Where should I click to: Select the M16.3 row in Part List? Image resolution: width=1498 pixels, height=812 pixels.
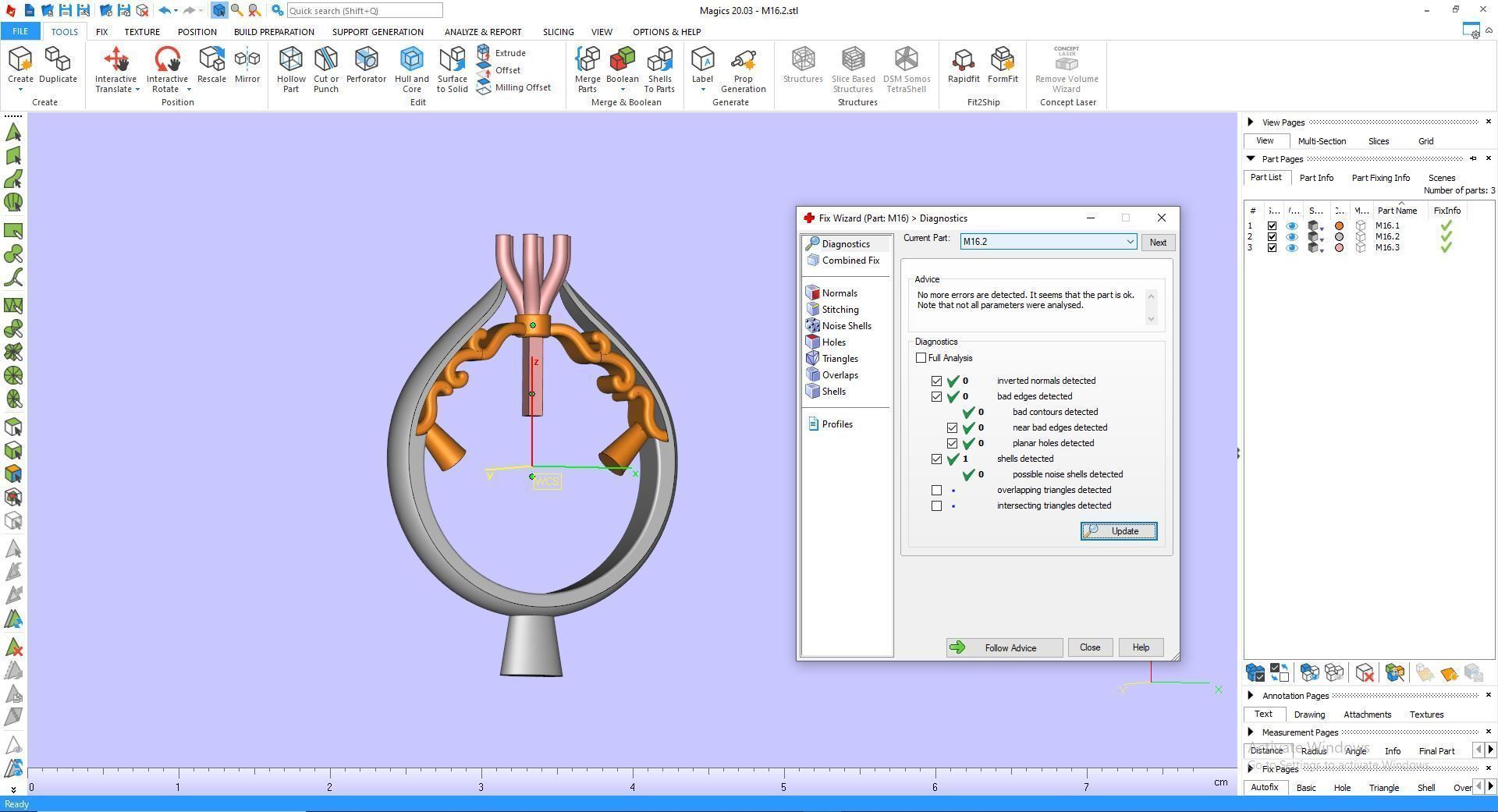click(1368, 248)
